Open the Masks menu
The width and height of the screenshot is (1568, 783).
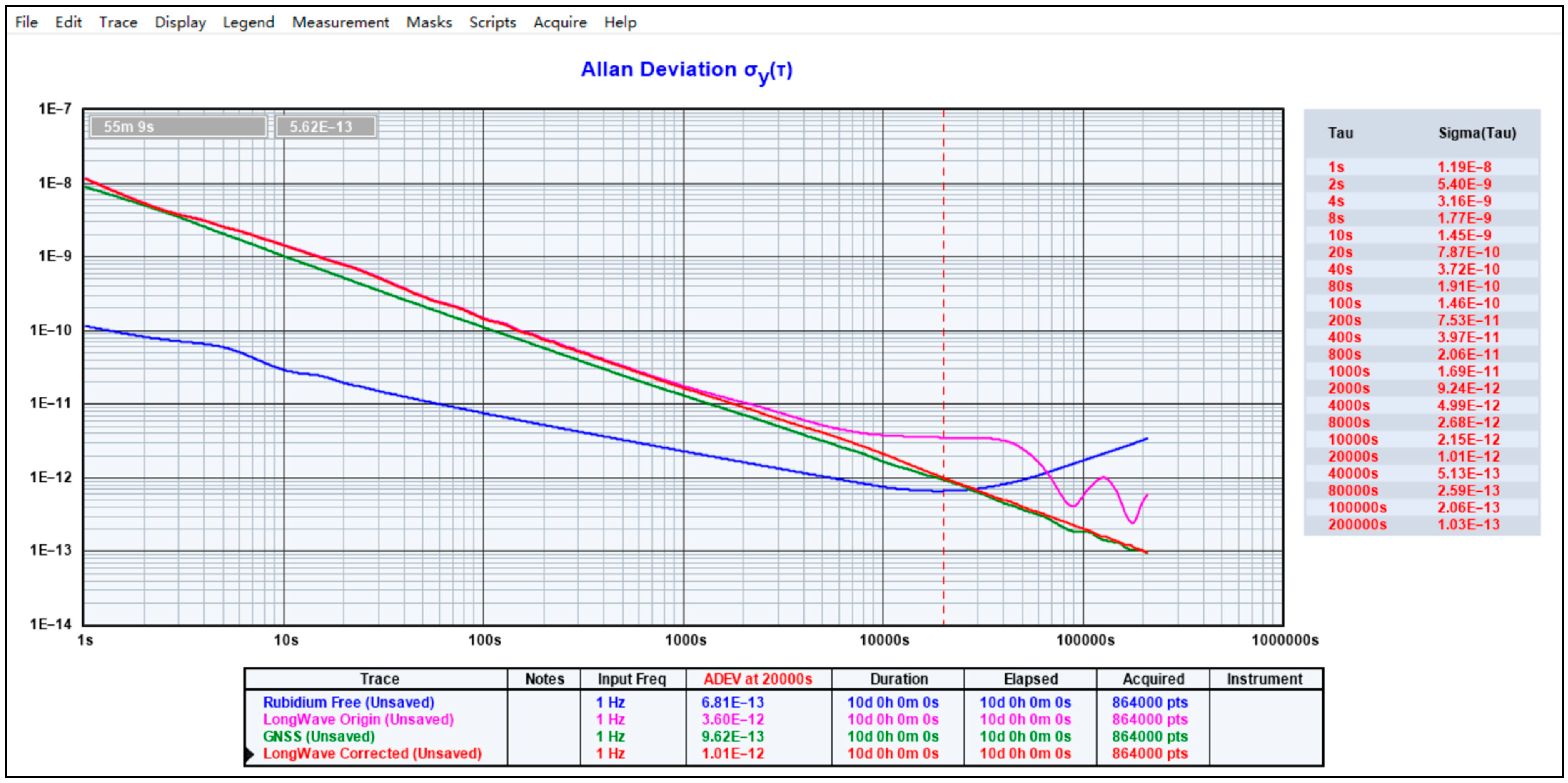coord(429,22)
